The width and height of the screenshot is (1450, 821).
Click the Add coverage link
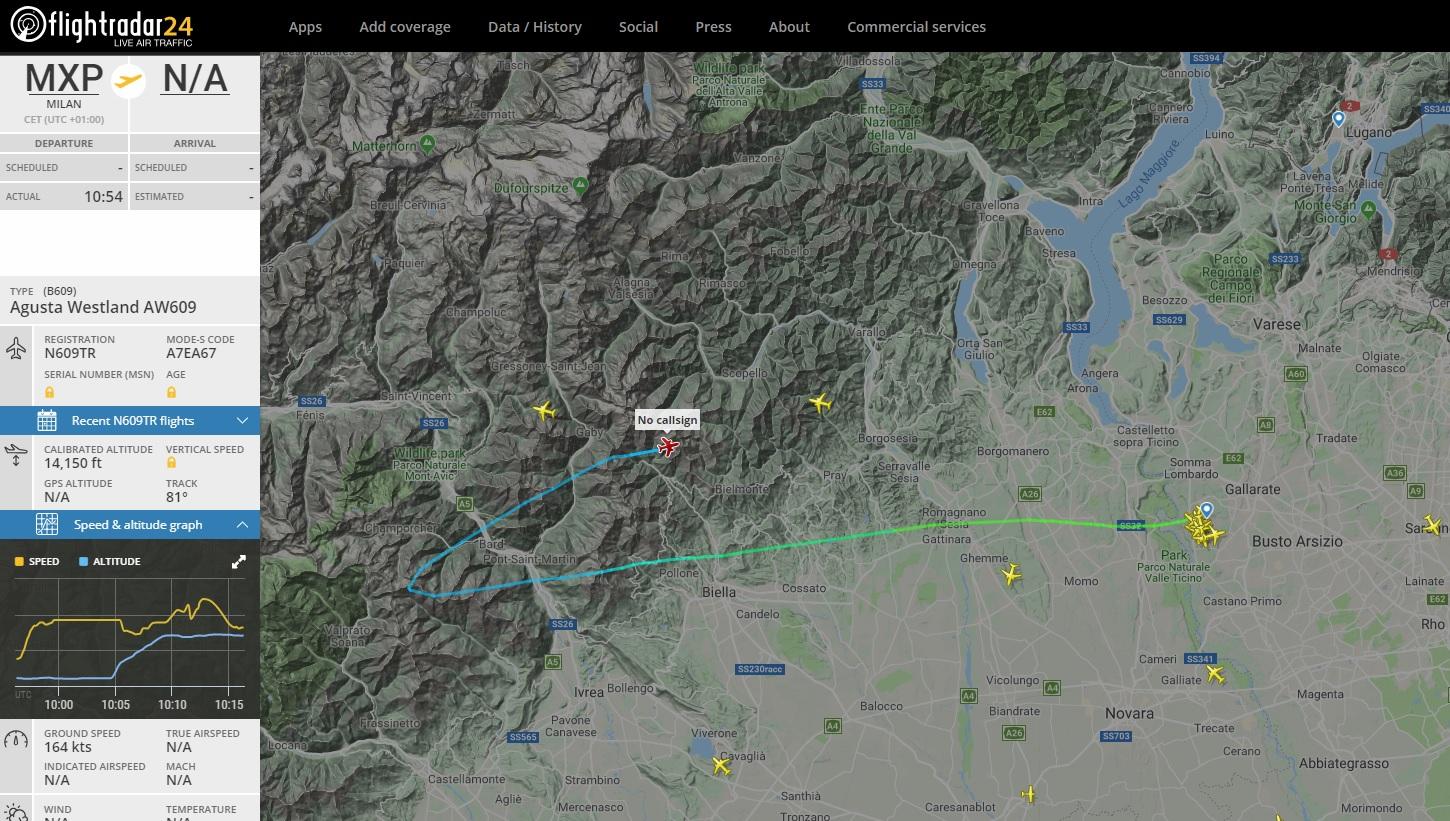(405, 27)
